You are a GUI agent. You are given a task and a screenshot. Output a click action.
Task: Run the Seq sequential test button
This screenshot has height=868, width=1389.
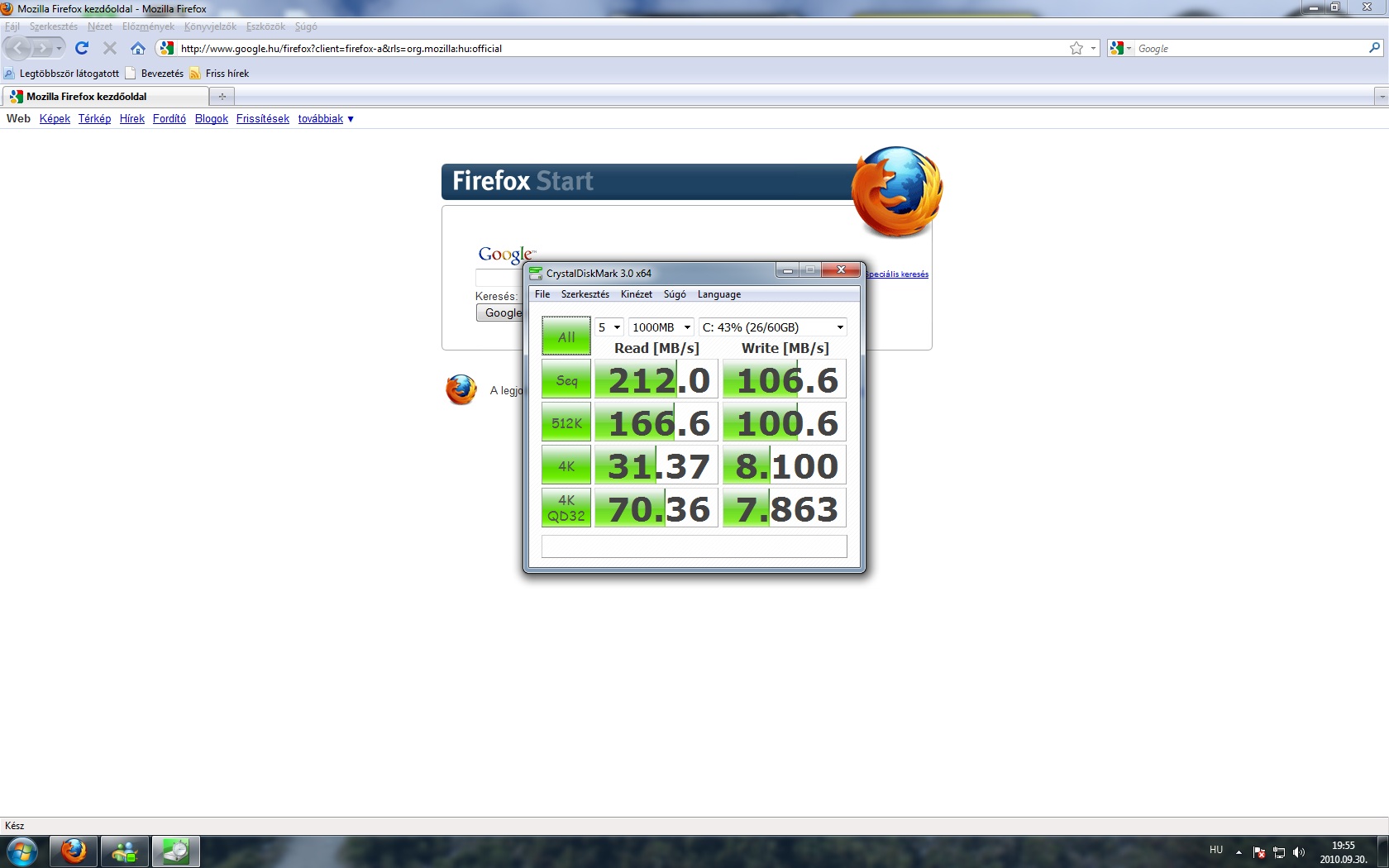(x=566, y=380)
